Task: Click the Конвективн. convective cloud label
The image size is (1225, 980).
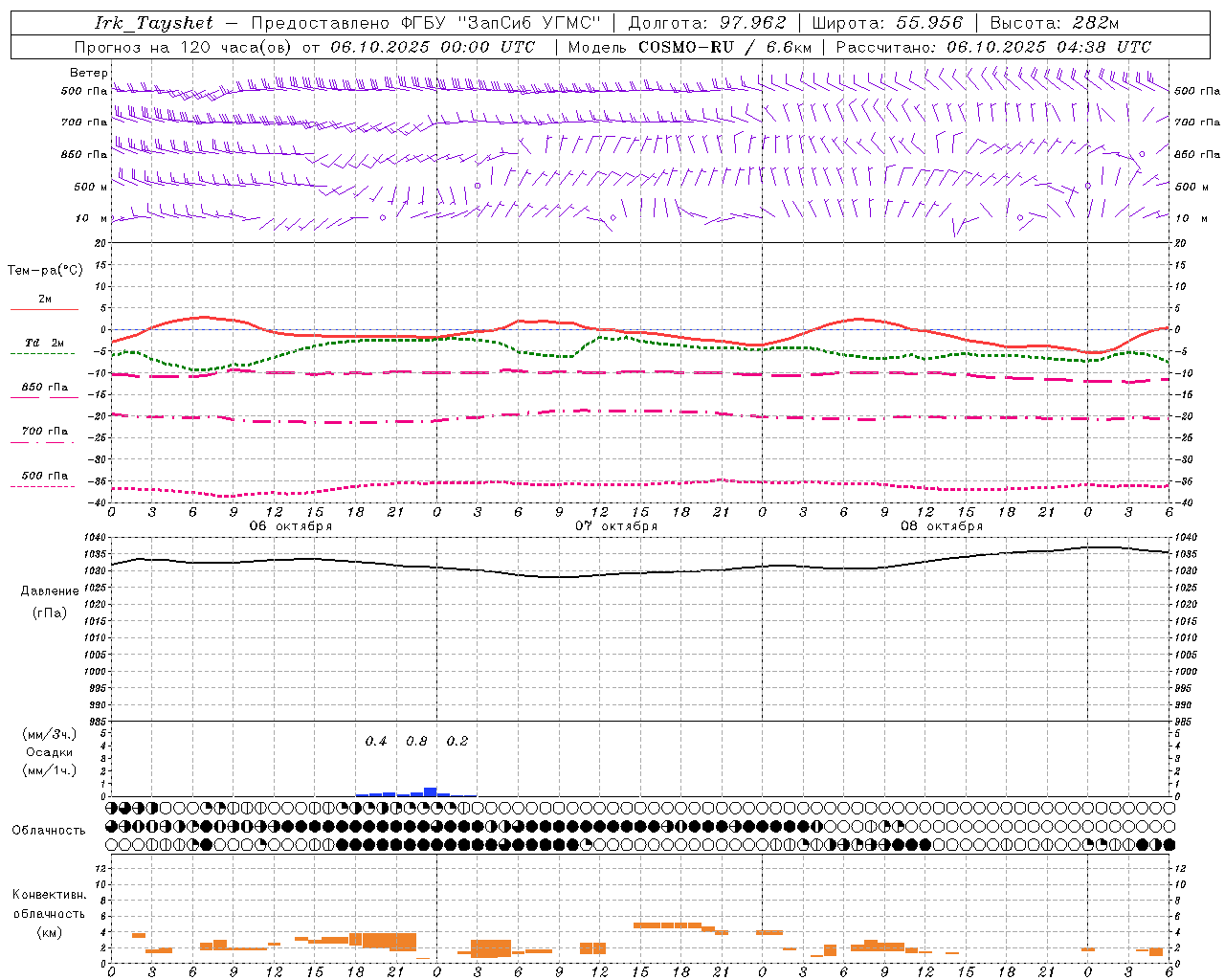Action: 49,895
